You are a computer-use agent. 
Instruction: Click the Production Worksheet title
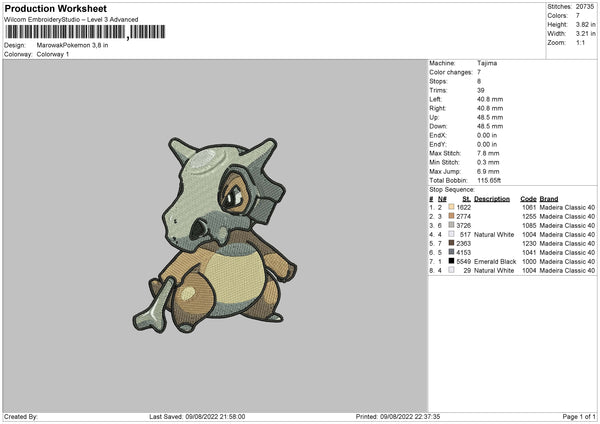pyautogui.click(x=55, y=8)
